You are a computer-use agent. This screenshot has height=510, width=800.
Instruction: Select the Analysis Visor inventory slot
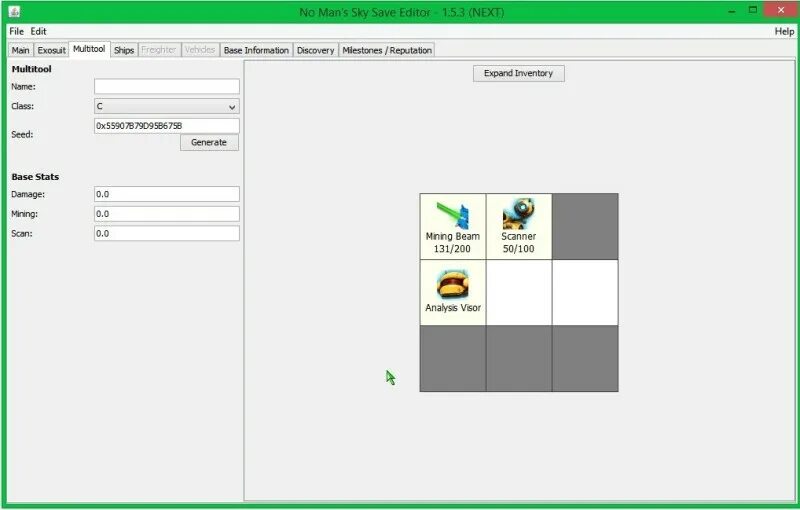click(x=453, y=293)
